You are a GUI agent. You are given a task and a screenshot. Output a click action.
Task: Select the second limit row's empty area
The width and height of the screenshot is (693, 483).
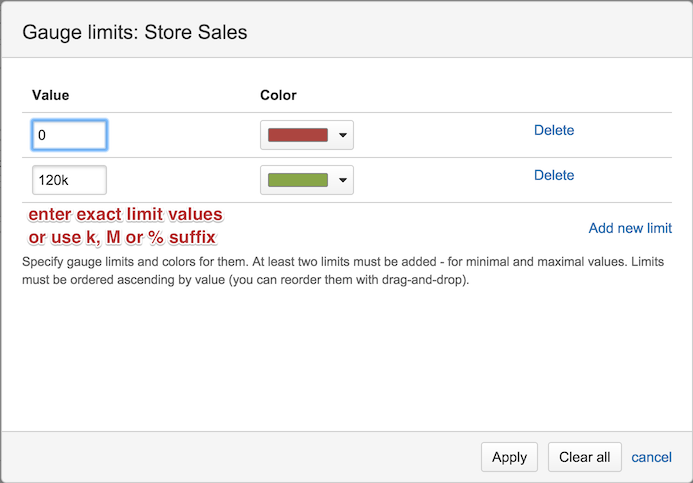click(442, 180)
